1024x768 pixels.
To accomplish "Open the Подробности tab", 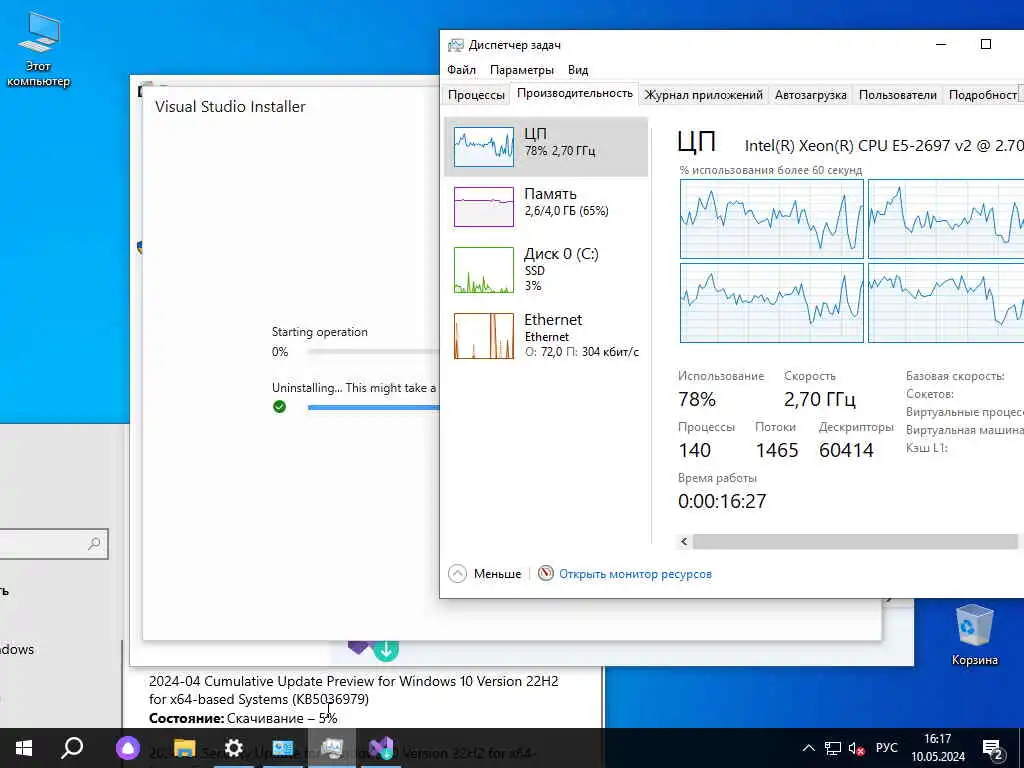I will pos(982,95).
